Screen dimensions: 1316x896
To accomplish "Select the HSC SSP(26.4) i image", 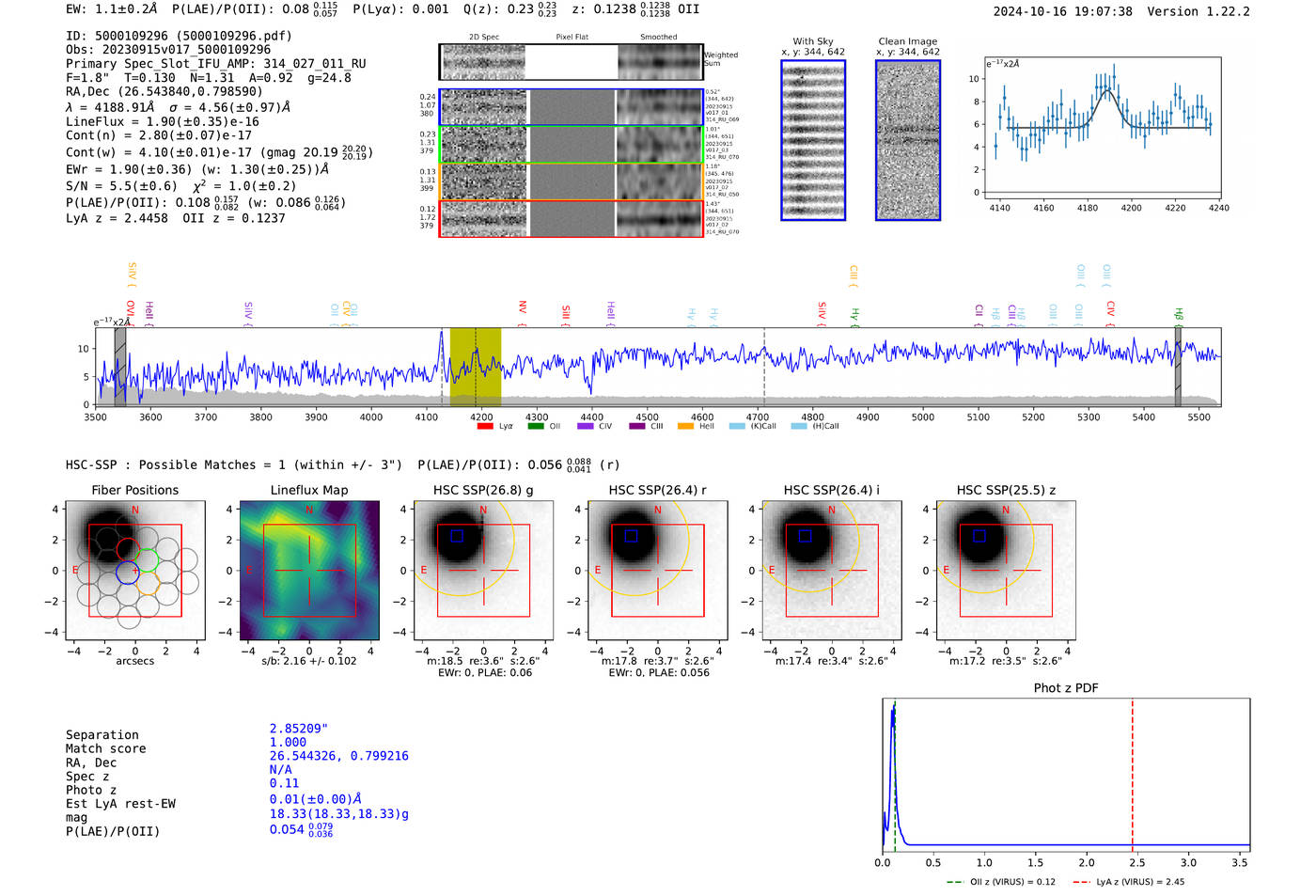I will pos(832,570).
